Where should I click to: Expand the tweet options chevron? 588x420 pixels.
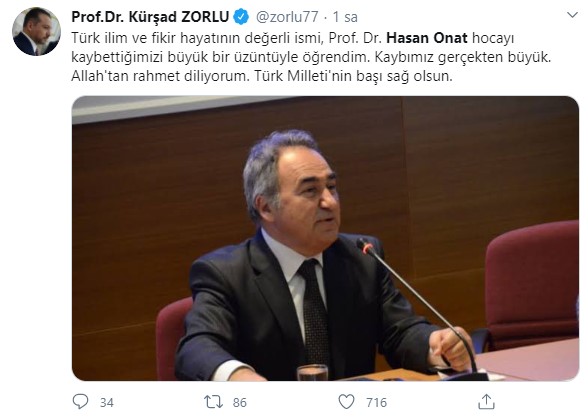coord(572,15)
